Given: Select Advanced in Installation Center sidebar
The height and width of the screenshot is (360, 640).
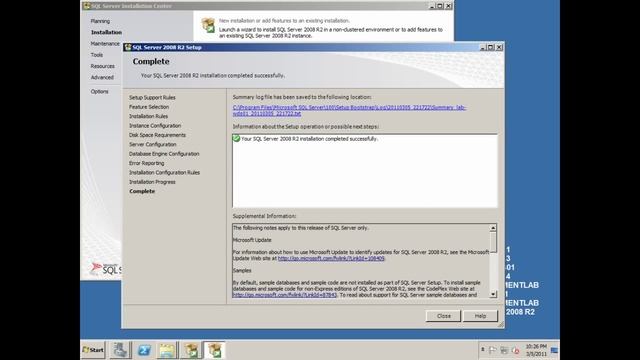Looking at the screenshot, I should pos(102,77).
